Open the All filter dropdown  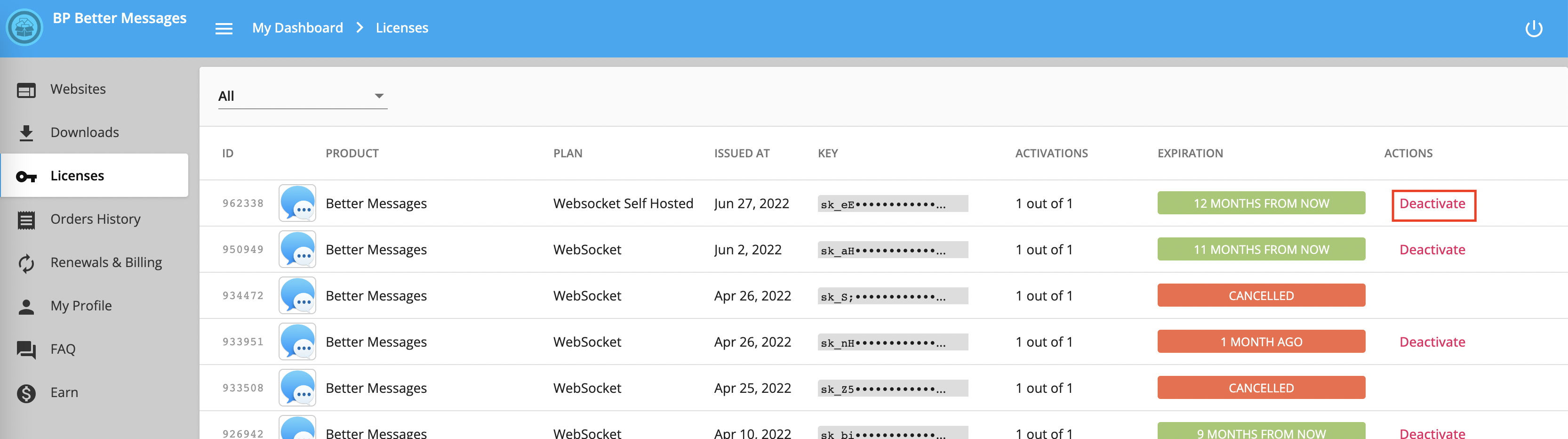pos(303,96)
